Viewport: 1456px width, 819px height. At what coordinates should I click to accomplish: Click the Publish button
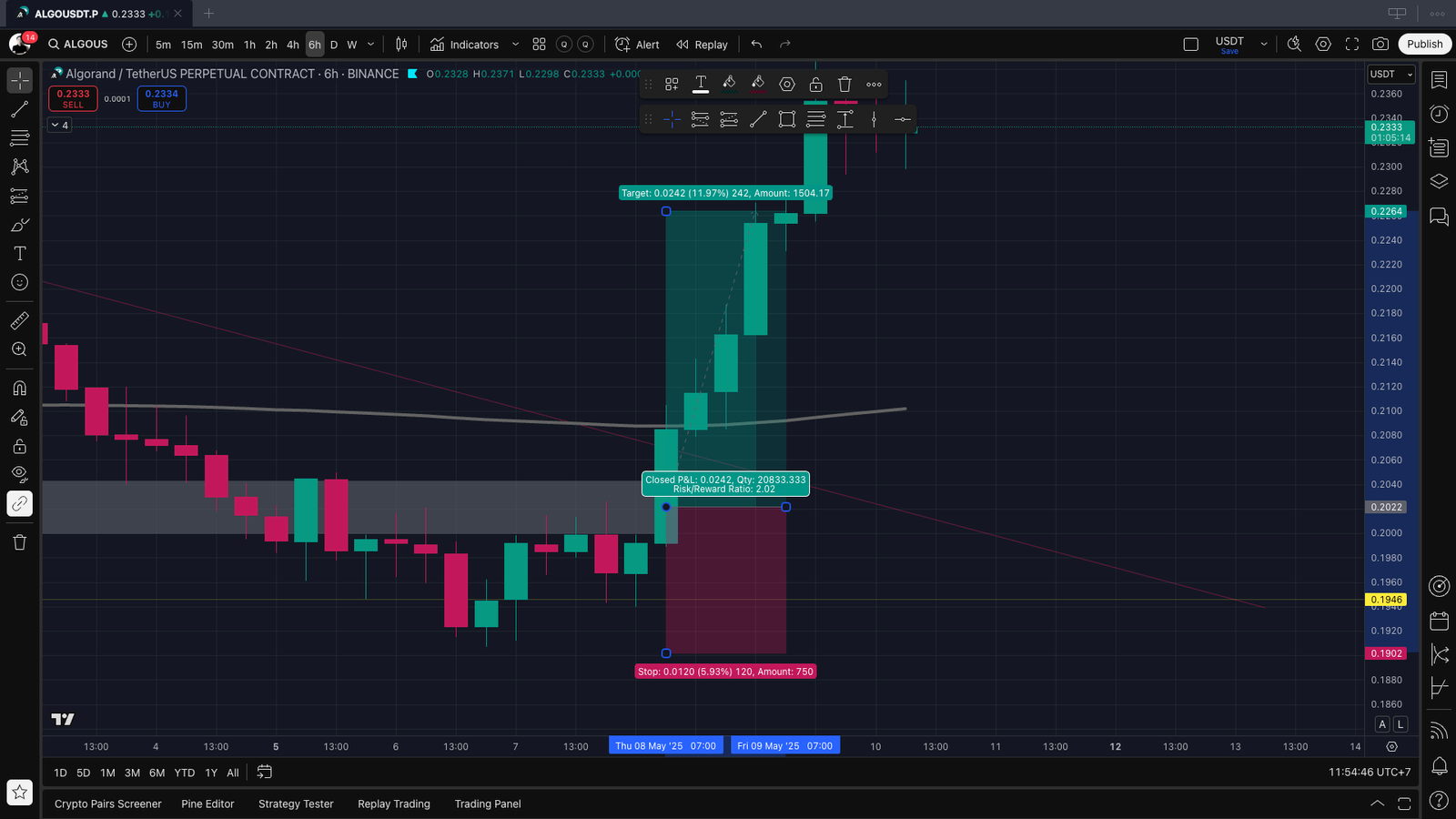(x=1424, y=45)
